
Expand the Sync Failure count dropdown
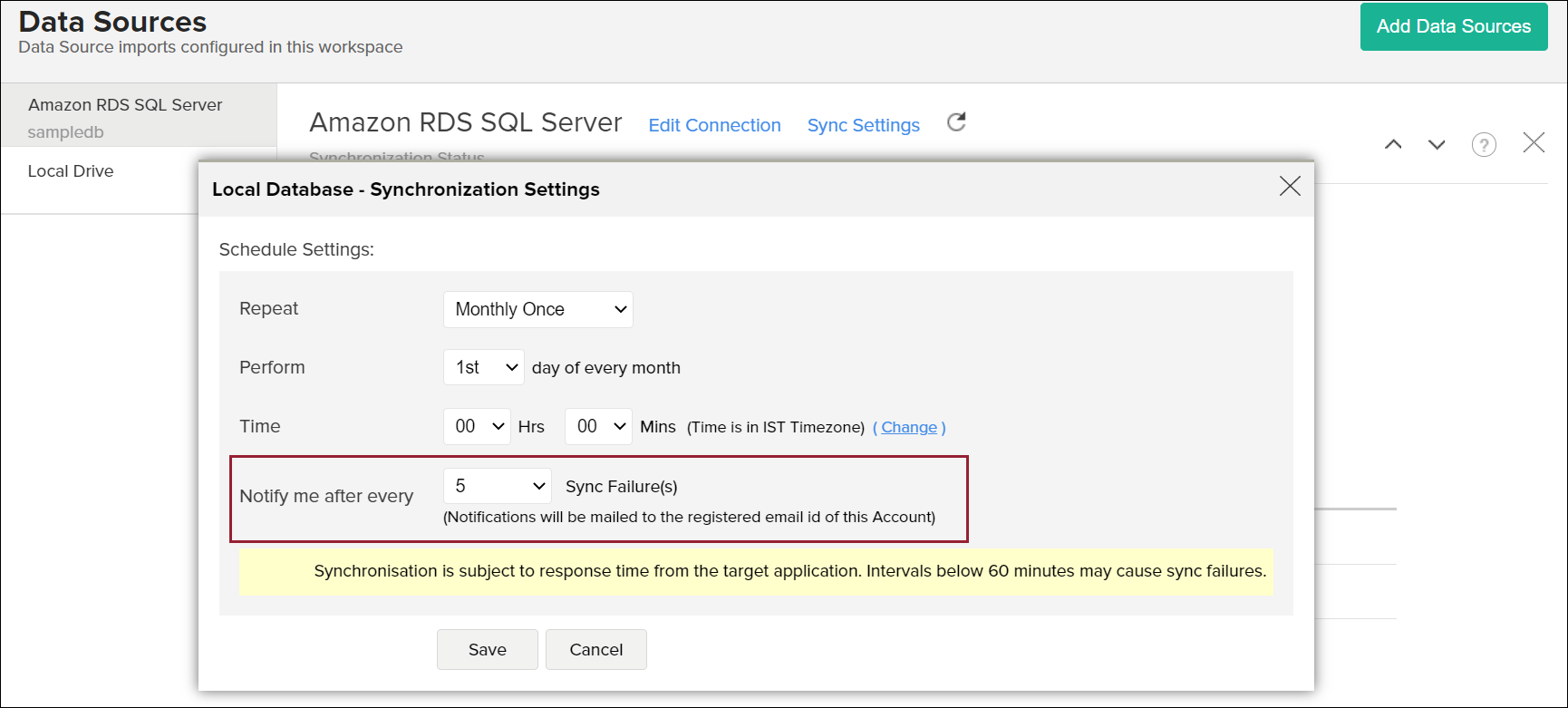pyautogui.click(x=498, y=486)
